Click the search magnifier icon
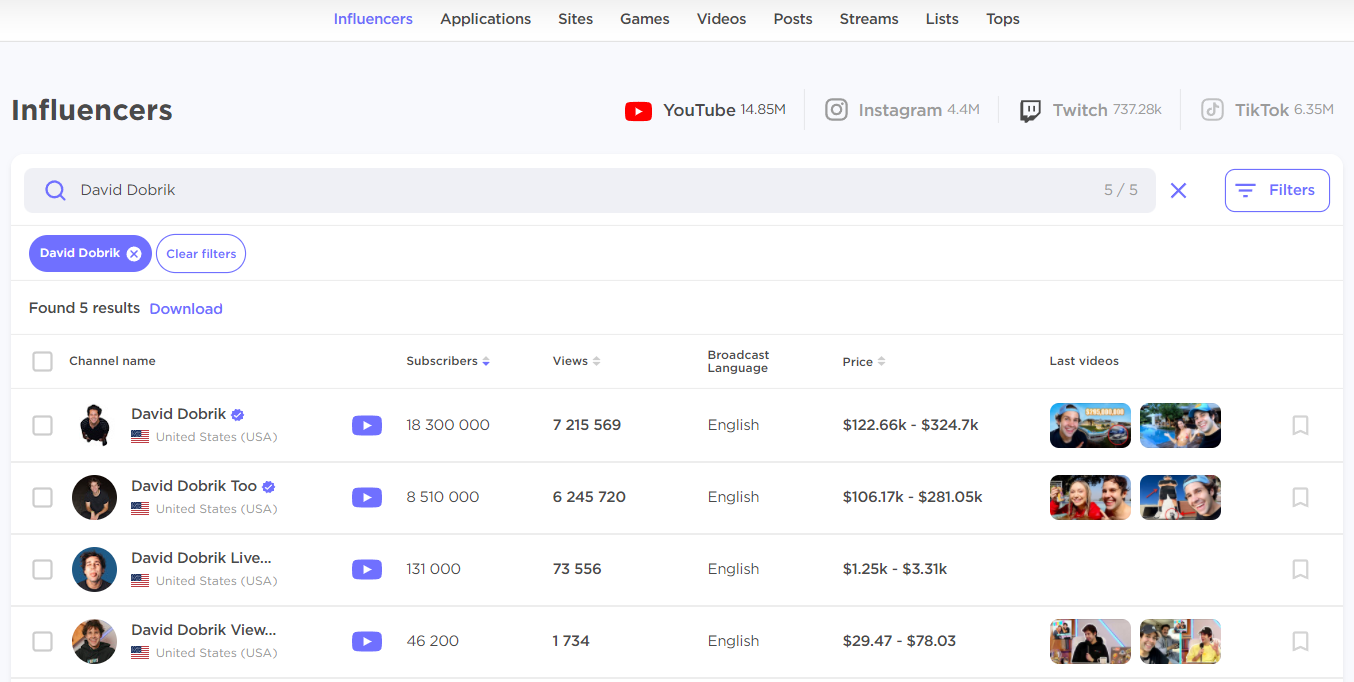Viewport: 1354px width, 682px height. [x=56, y=190]
